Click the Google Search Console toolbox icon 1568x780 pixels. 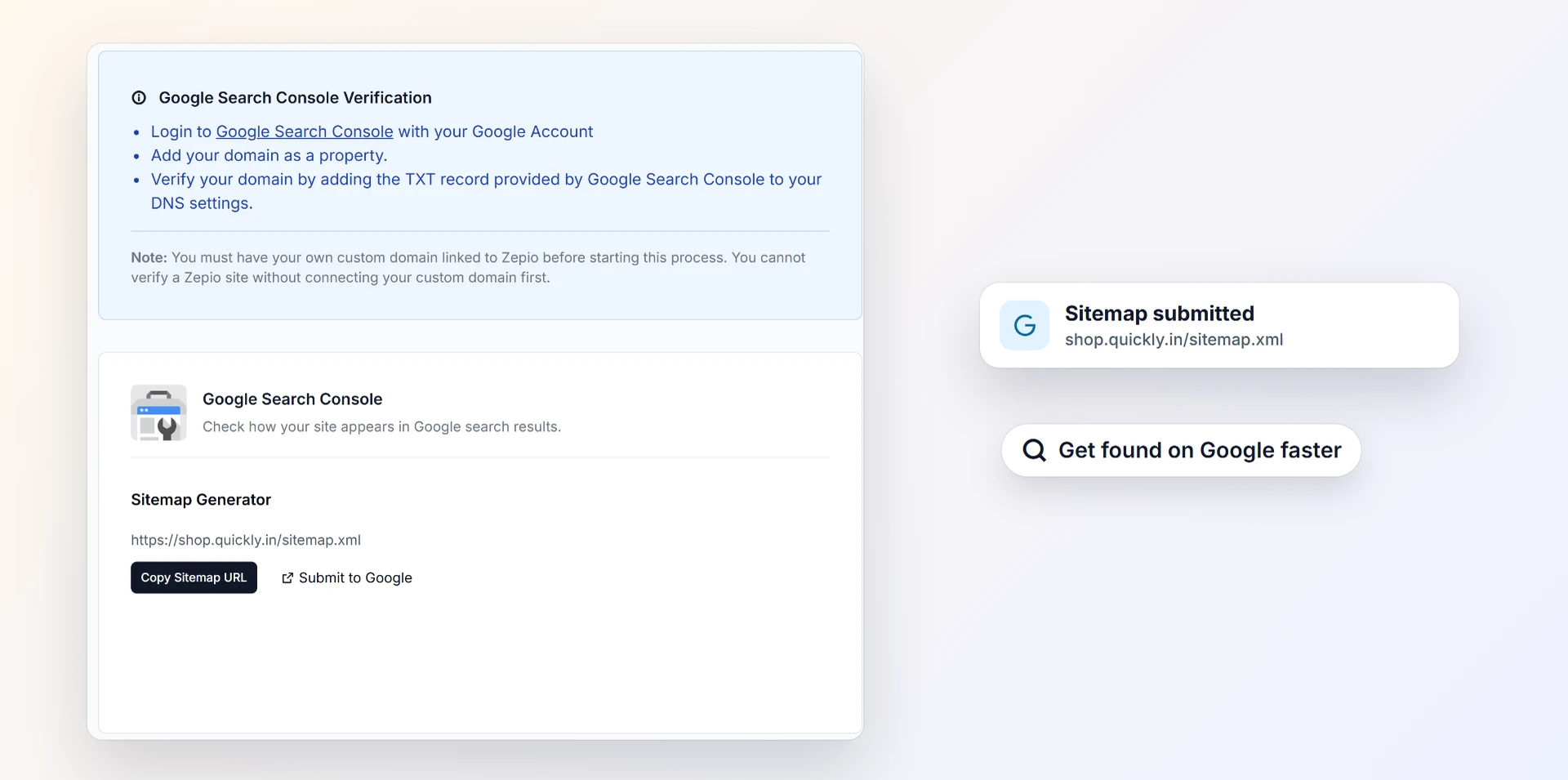158,413
